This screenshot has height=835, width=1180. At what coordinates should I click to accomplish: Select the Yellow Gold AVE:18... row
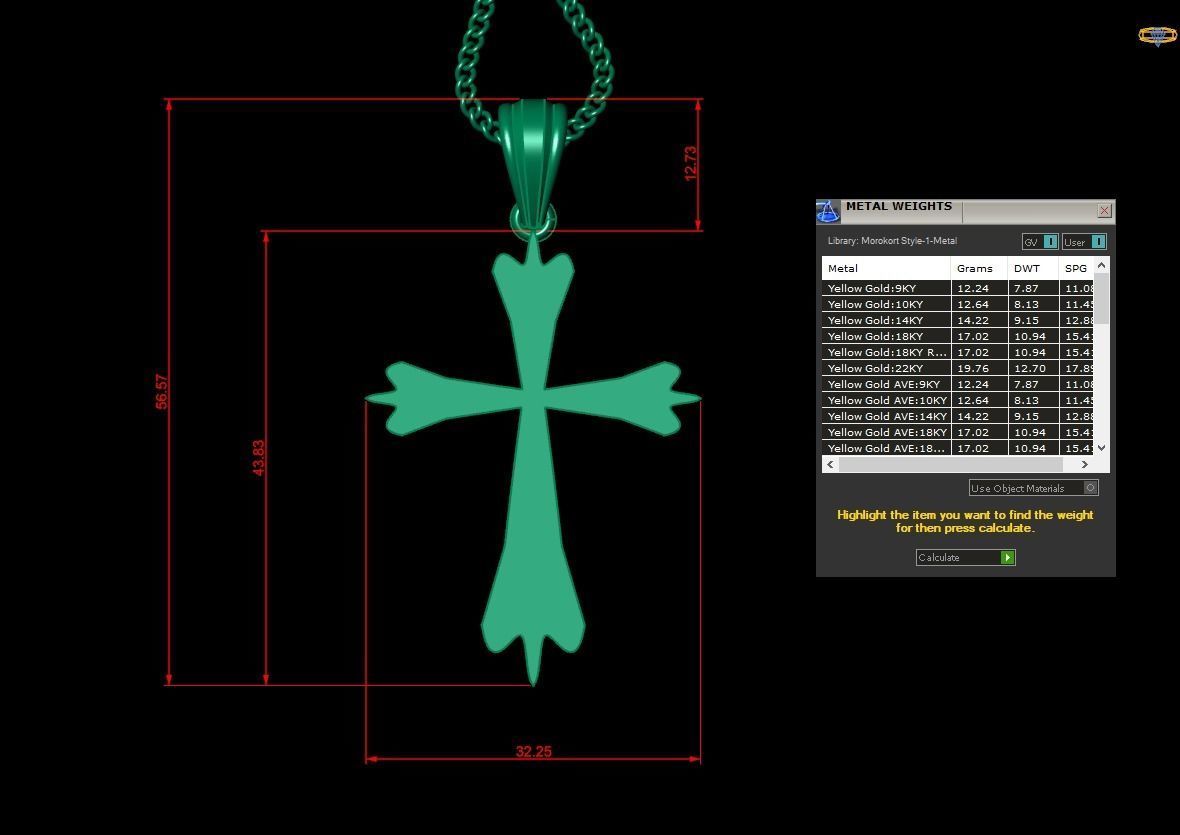coord(957,448)
